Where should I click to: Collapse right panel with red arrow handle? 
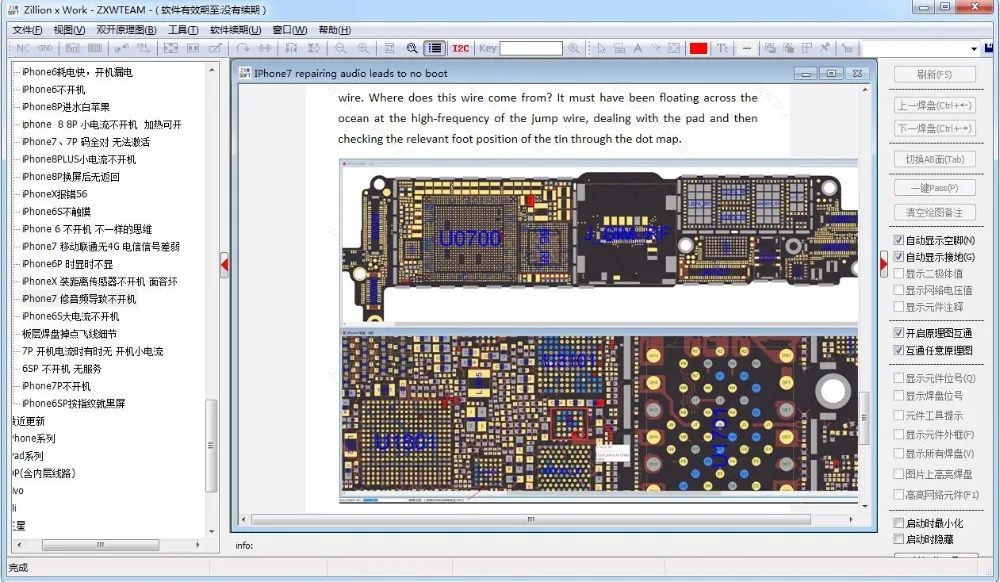[883, 265]
